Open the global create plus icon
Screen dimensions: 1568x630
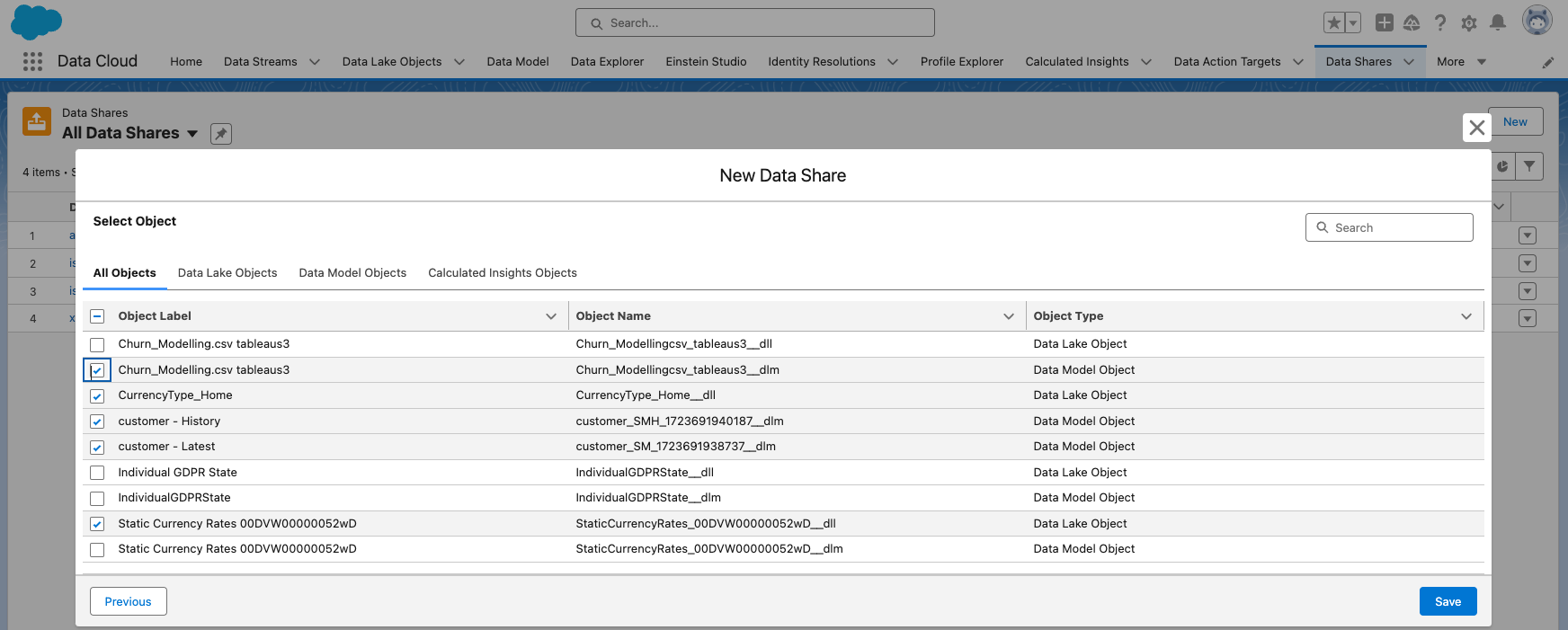(x=1385, y=23)
